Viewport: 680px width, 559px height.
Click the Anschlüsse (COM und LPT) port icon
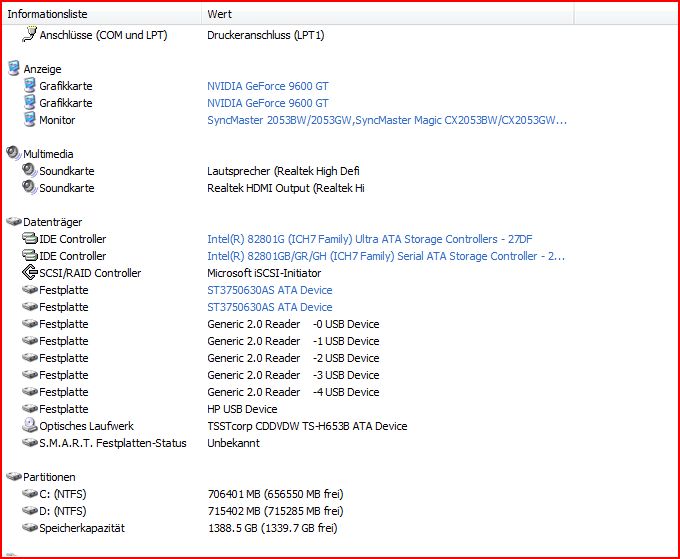(29, 34)
